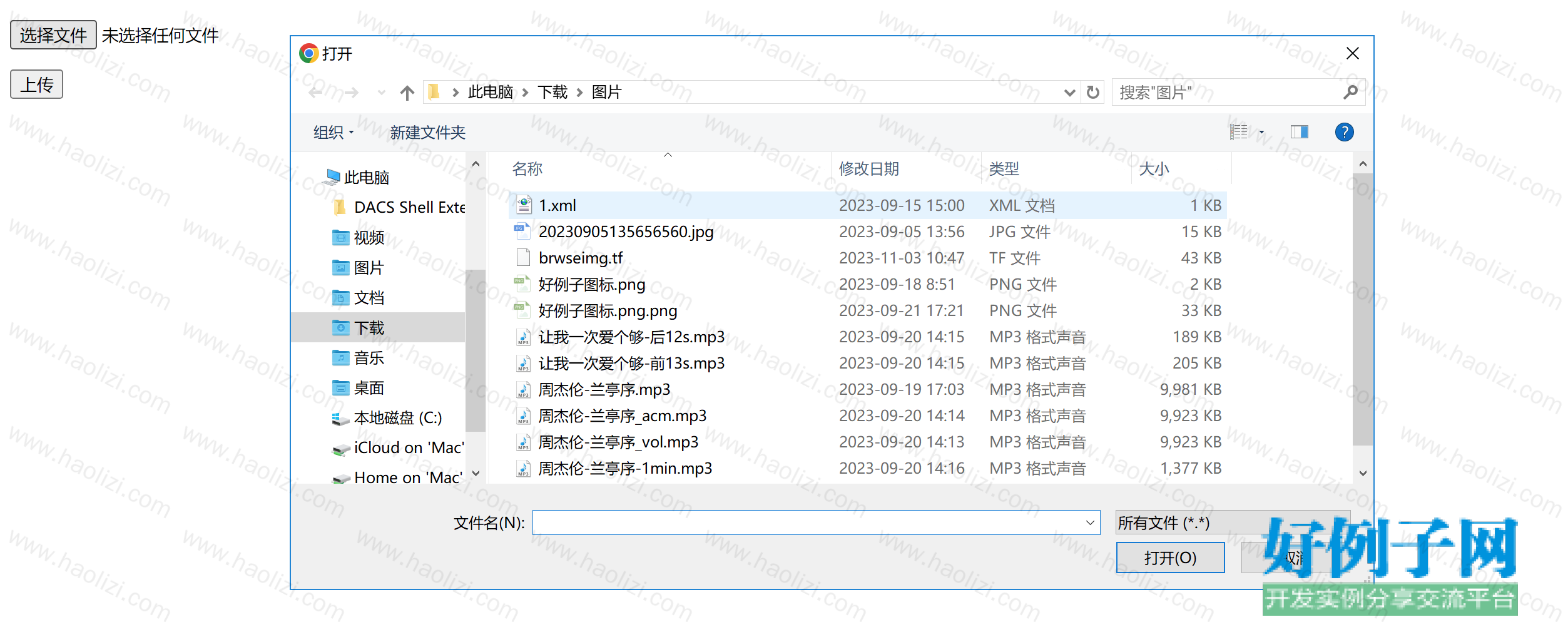This screenshot has height=622, width=1568.
Task: Select 本地磁盘 (C:) drive
Action: coord(387,417)
